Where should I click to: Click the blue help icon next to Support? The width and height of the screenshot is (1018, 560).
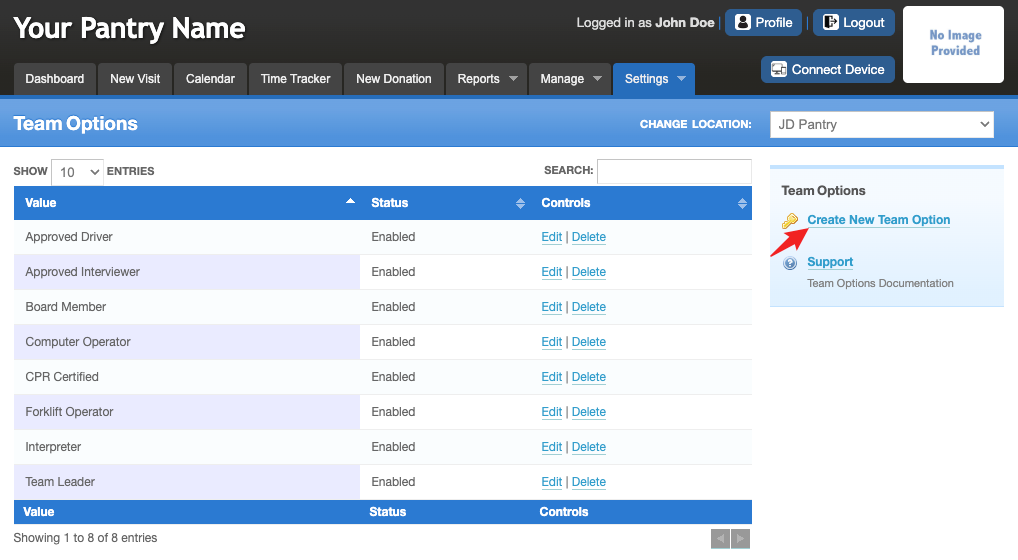[789, 263]
